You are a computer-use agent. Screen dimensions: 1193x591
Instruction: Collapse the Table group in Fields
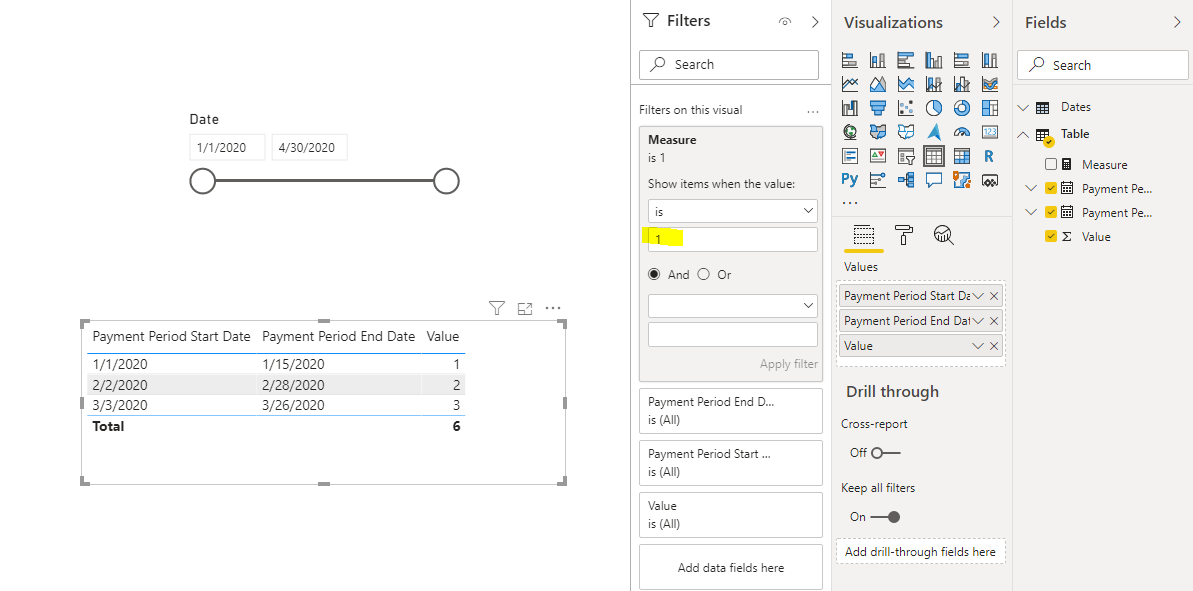coord(1023,134)
